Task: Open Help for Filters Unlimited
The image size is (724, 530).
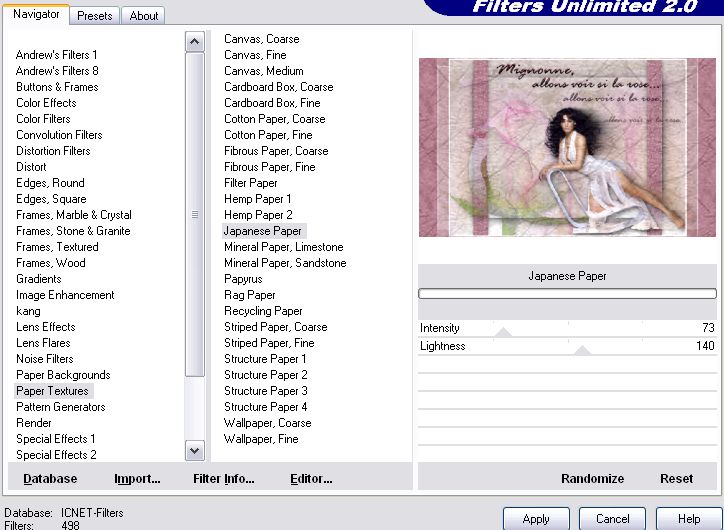Action: (689, 519)
